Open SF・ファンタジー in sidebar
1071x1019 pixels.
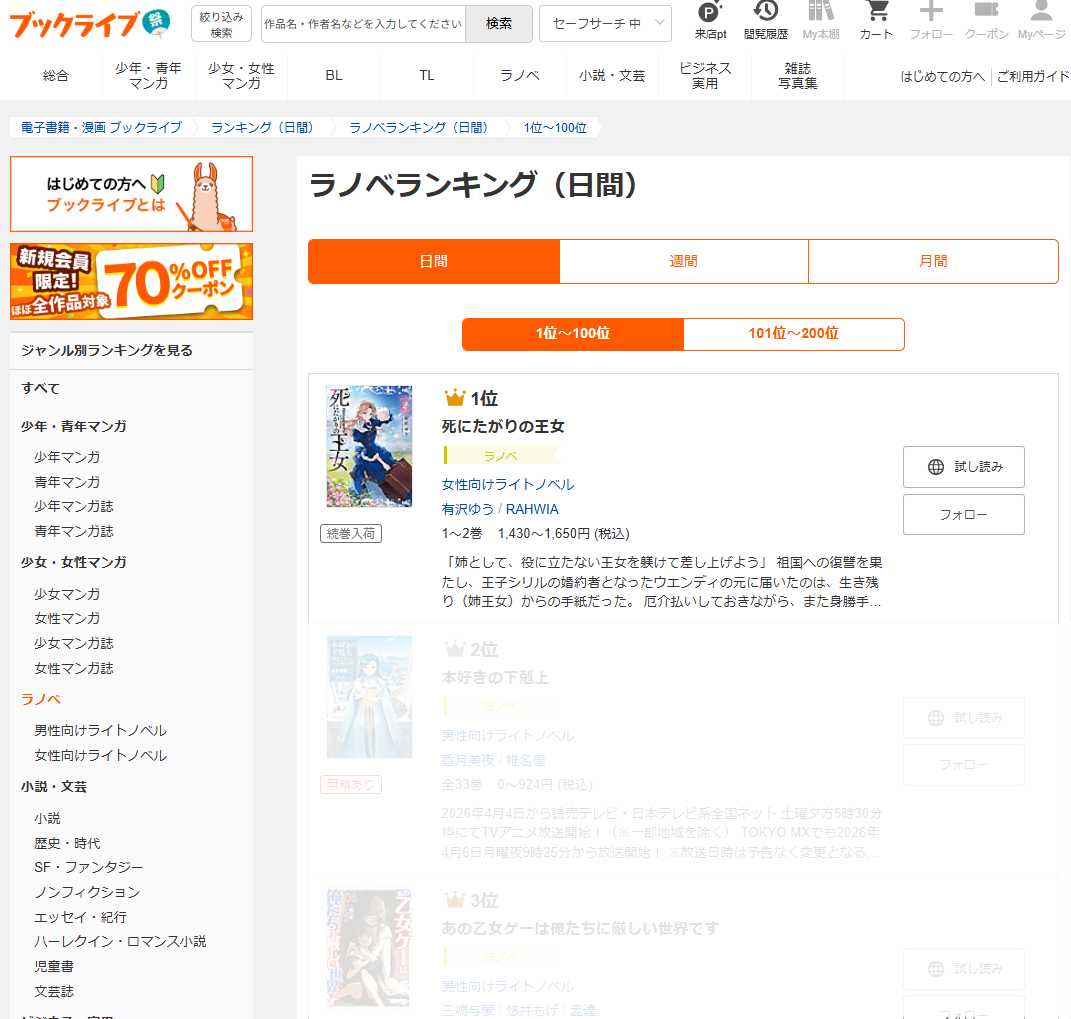pyautogui.click(x=89, y=867)
